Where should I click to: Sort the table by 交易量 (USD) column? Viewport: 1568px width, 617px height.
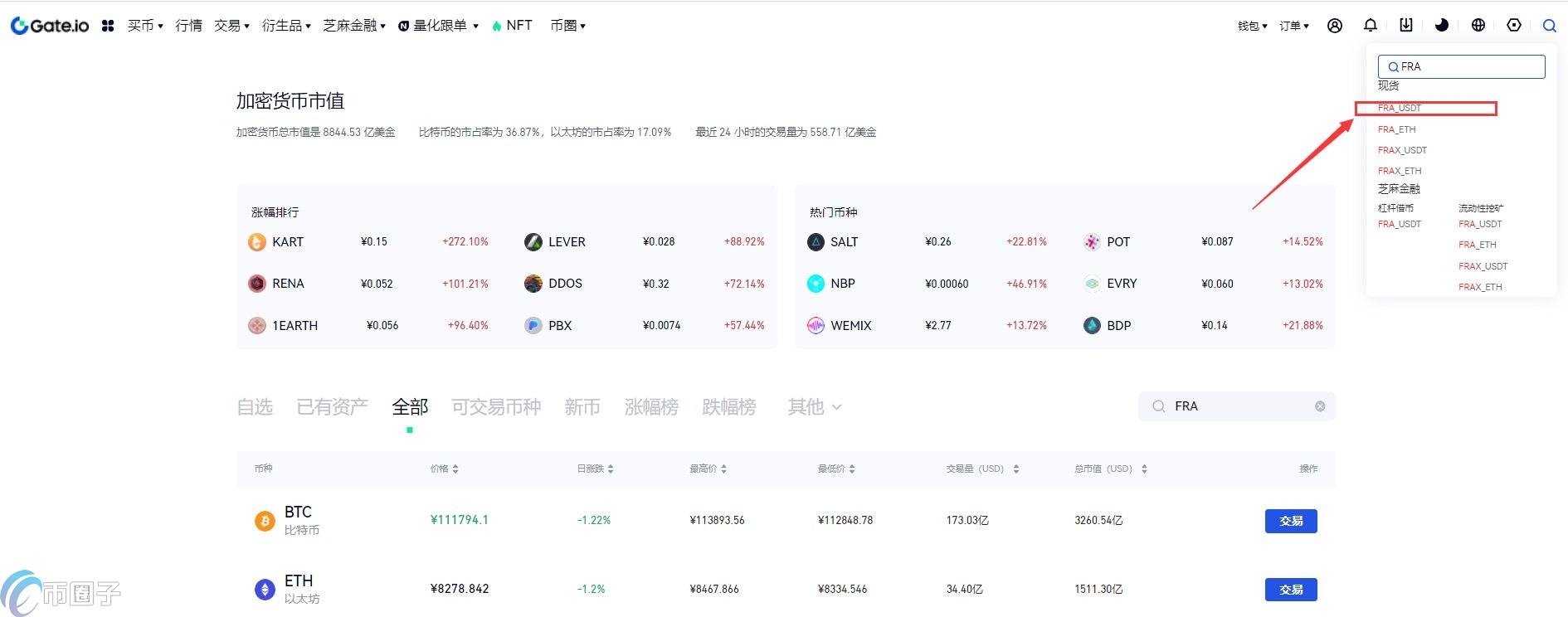point(983,469)
